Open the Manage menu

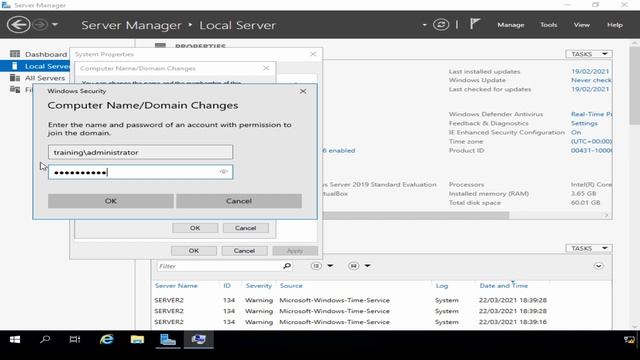click(511, 25)
